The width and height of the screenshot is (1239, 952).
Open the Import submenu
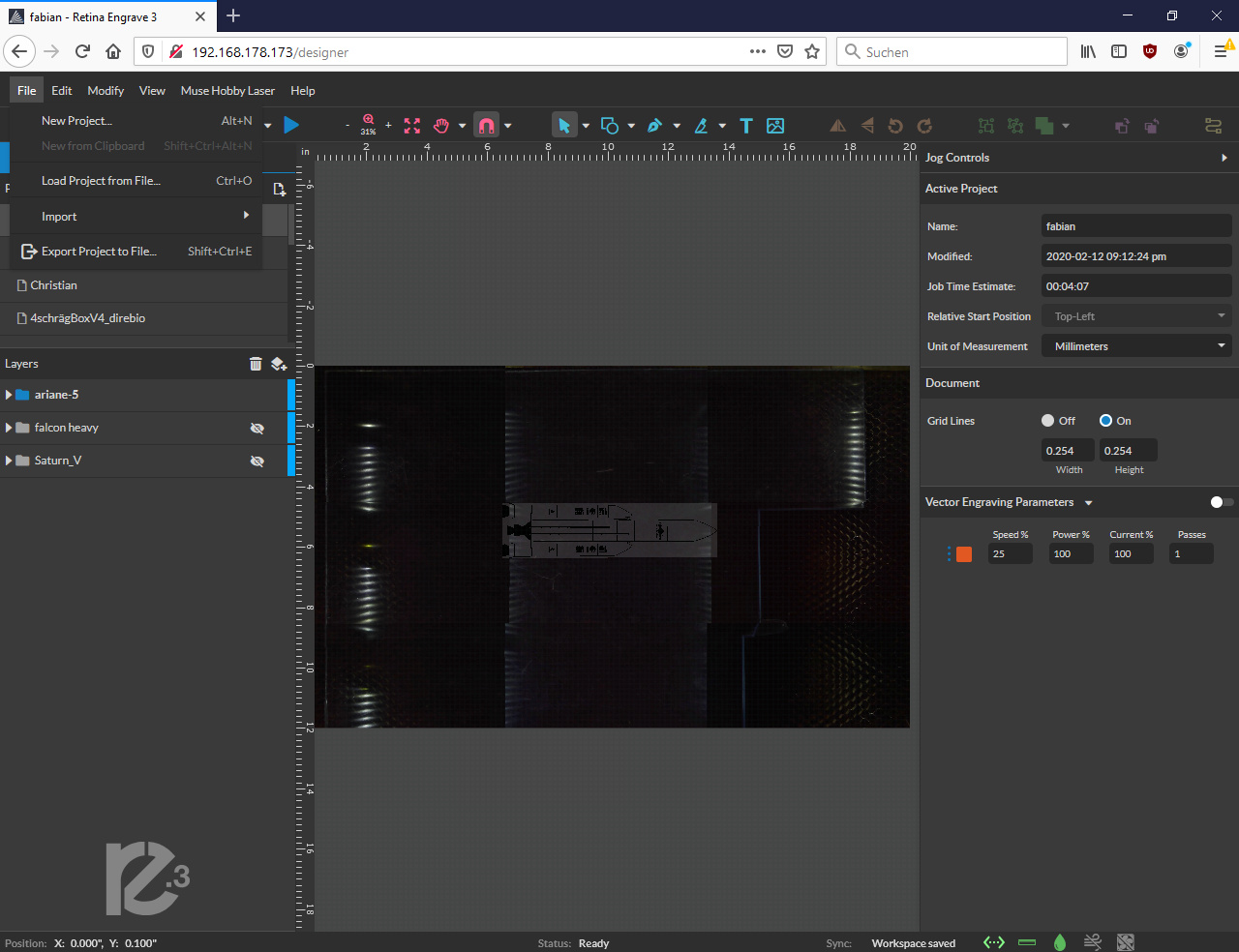pyautogui.click(x=136, y=217)
